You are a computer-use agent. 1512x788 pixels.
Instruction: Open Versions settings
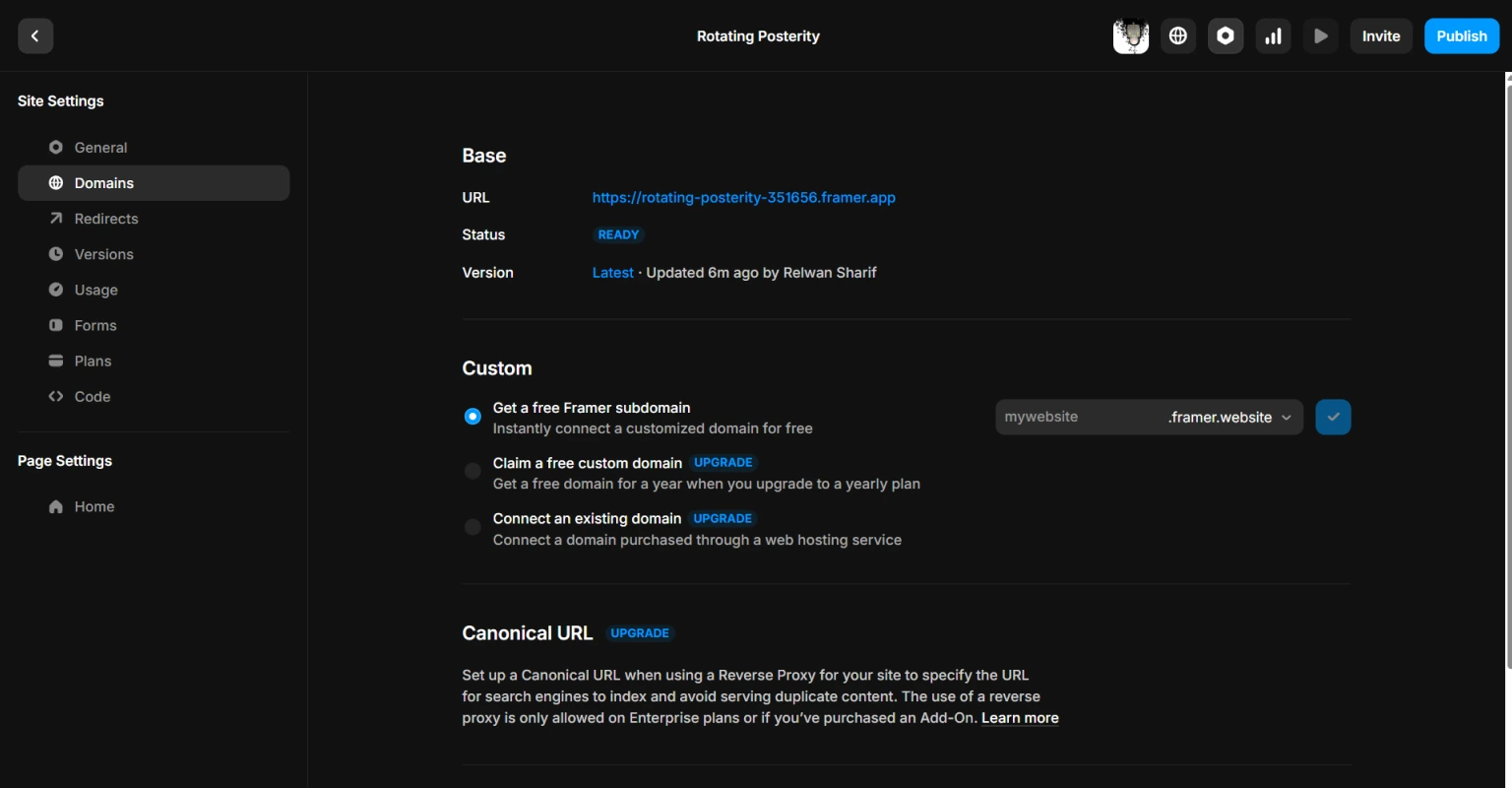[154, 254]
